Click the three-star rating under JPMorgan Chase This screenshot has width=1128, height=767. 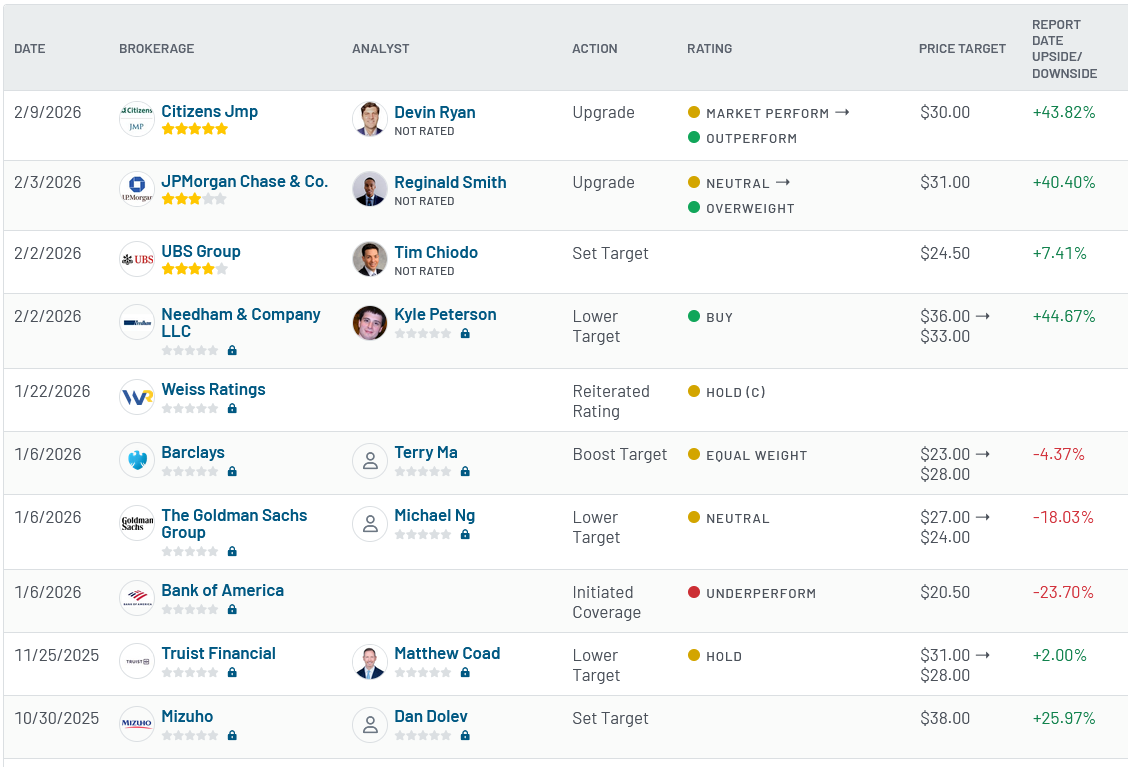pos(194,199)
